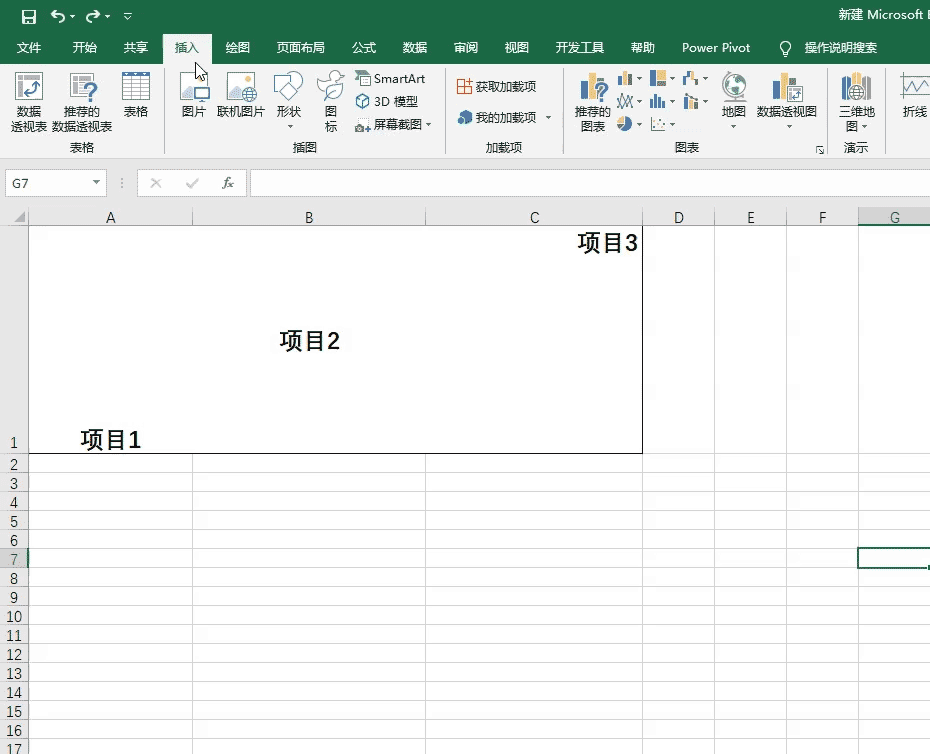Open the 形状 shapes gallery

coord(288,100)
